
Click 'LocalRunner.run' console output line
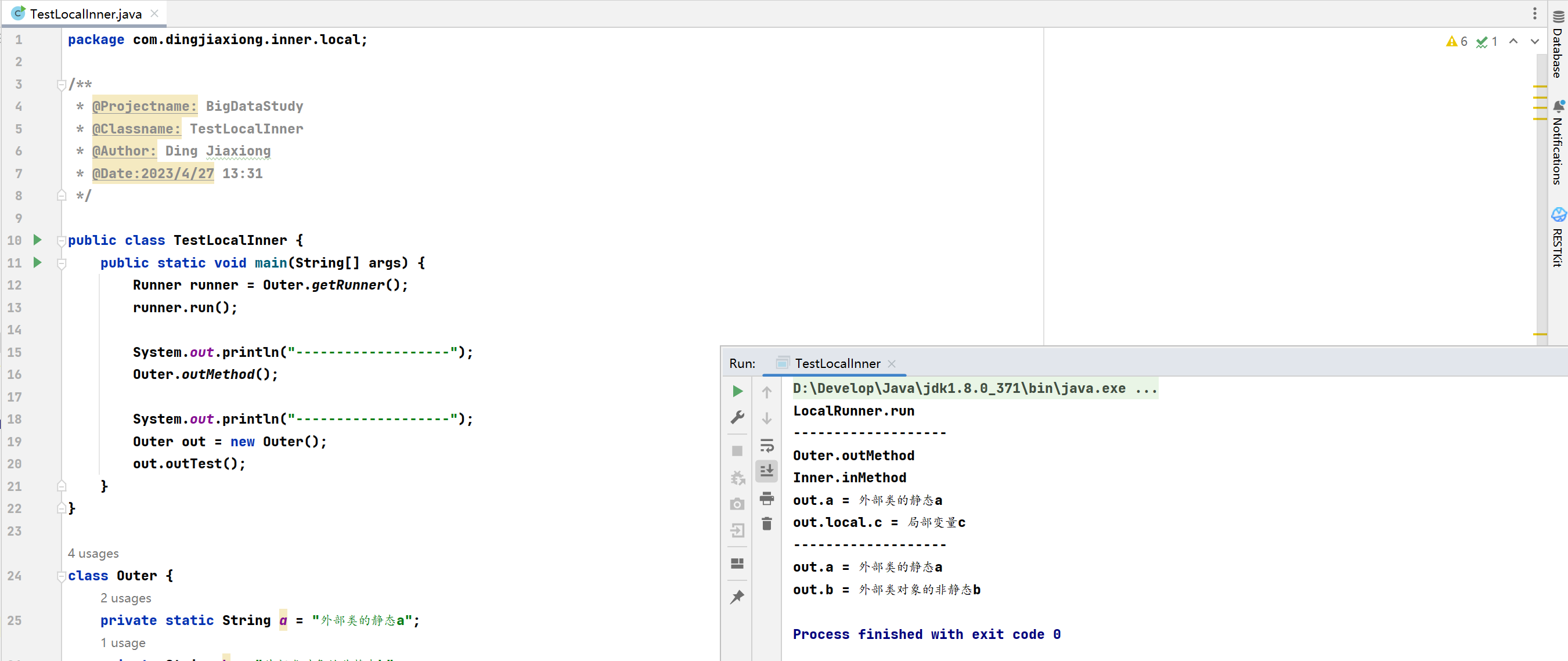coord(853,411)
